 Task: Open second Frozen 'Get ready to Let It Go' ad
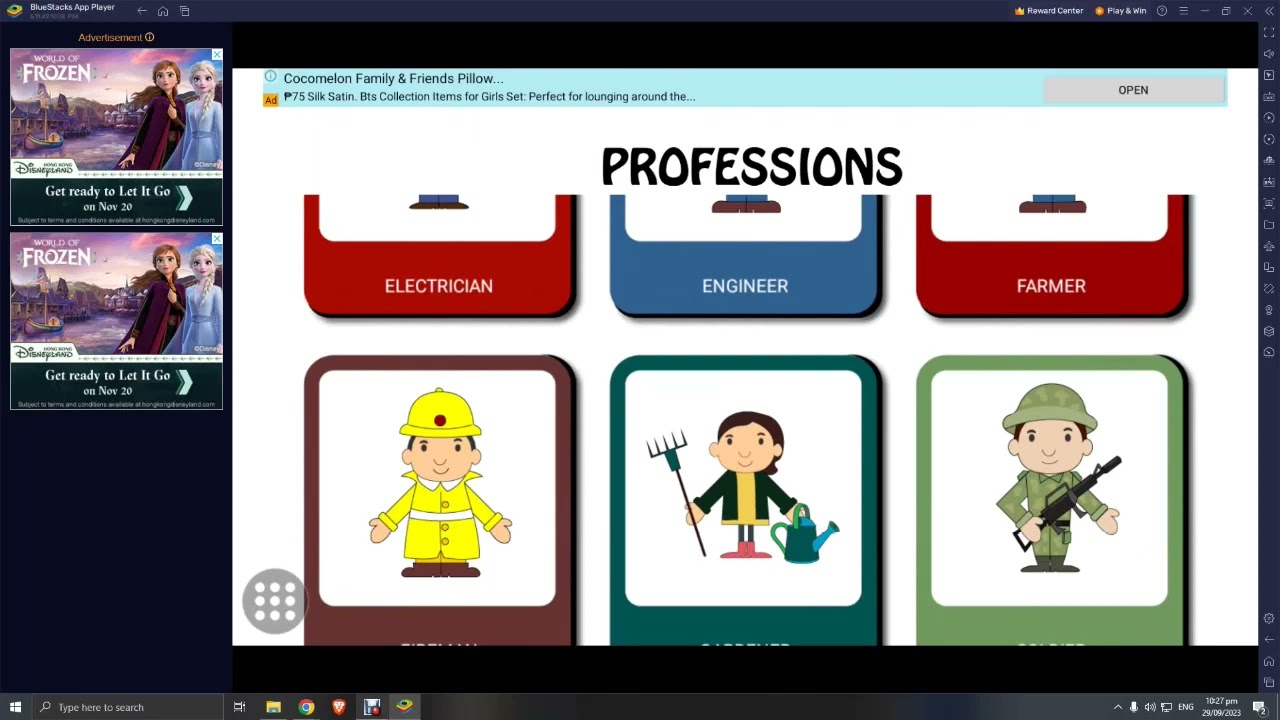tap(116, 321)
